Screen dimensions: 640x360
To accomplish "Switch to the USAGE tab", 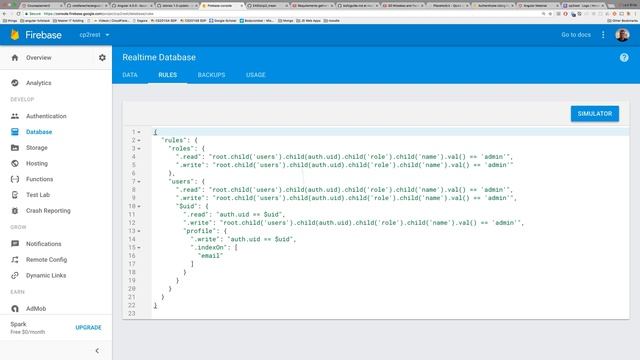I will (256, 75).
